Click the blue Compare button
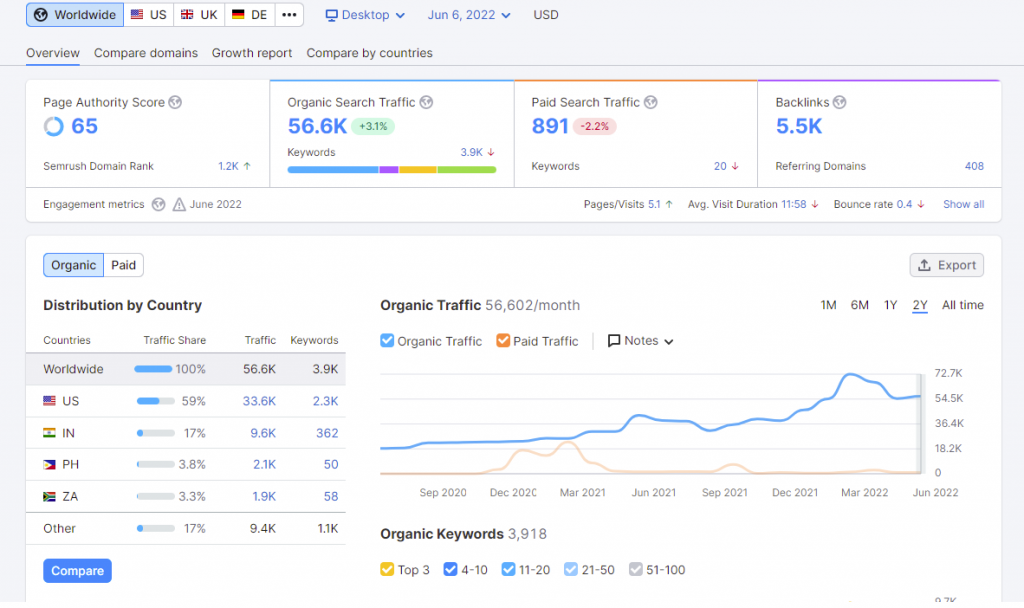The image size is (1024, 608). (x=77, y=571)
